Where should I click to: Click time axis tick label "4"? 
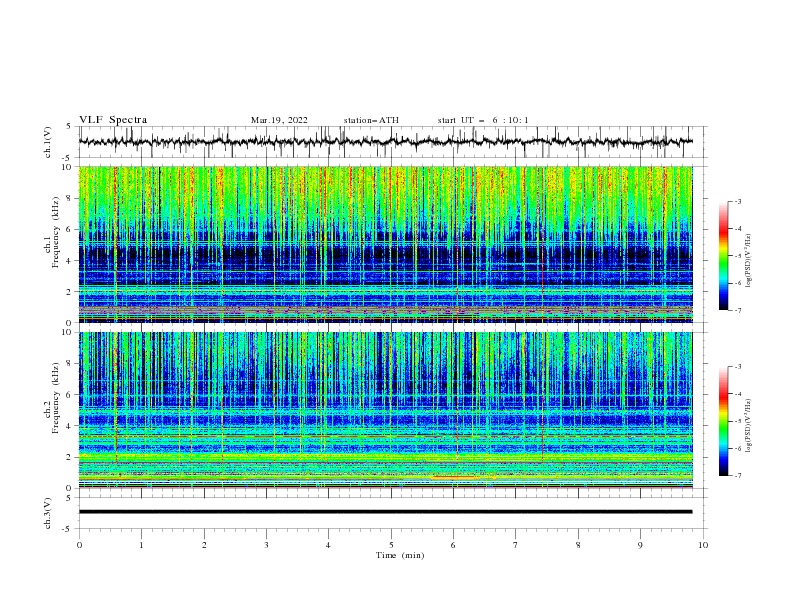pos(328,545)
